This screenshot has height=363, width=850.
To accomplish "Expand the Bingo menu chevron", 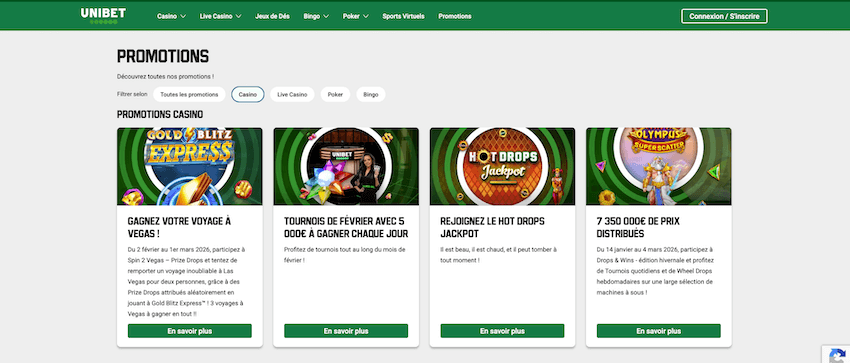I will click(326, 16).
